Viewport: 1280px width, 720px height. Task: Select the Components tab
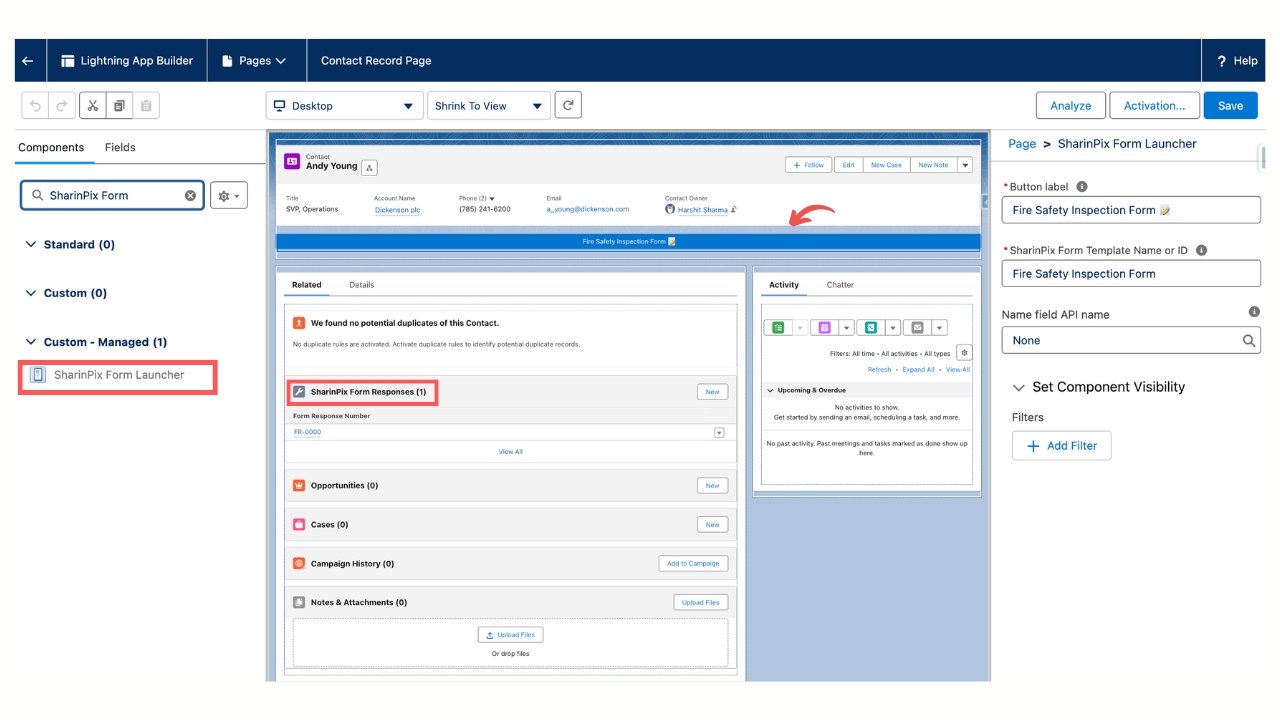51,147
